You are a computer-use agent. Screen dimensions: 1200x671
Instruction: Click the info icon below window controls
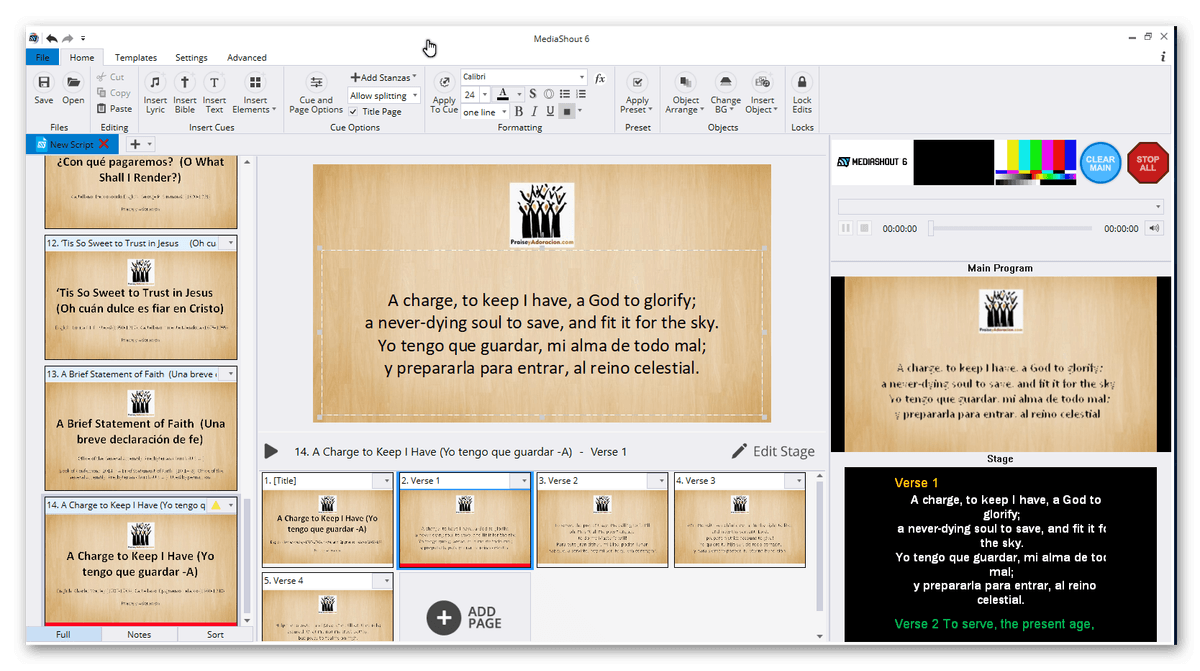coord(1163,57)
